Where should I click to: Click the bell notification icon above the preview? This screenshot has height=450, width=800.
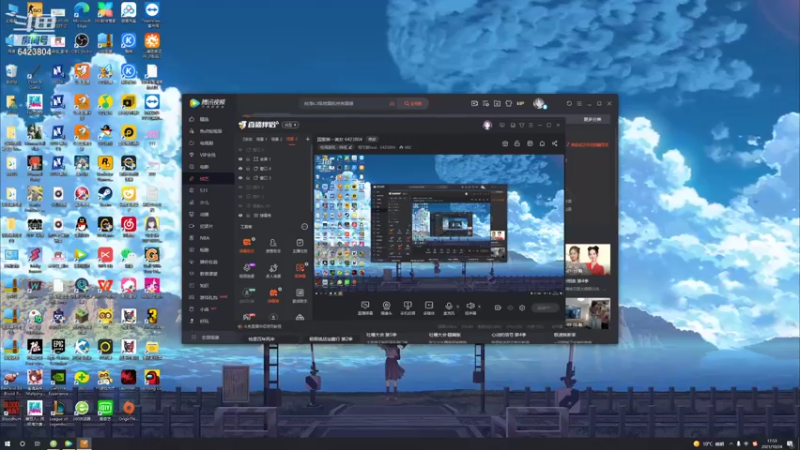point(542,143)
